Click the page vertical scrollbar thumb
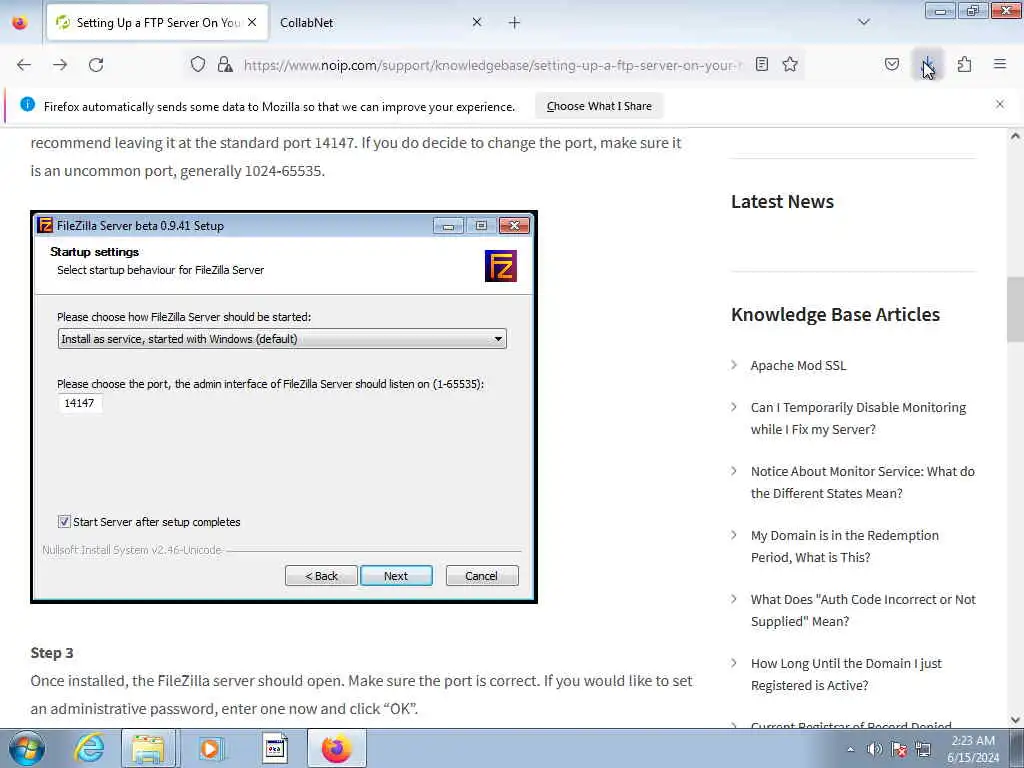The height and width of the screenshot is (768, 1024). pos(1015,309)
